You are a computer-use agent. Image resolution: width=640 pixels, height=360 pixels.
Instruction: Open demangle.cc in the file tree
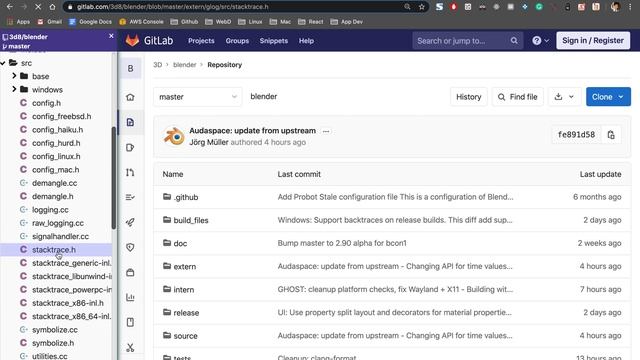(54, 183)
